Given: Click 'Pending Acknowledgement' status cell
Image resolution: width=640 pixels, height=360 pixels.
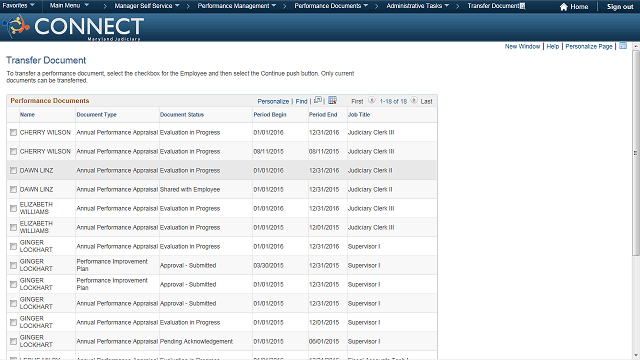Looking at the screenshot, I should pyautogui.click(x=196, y=341).
